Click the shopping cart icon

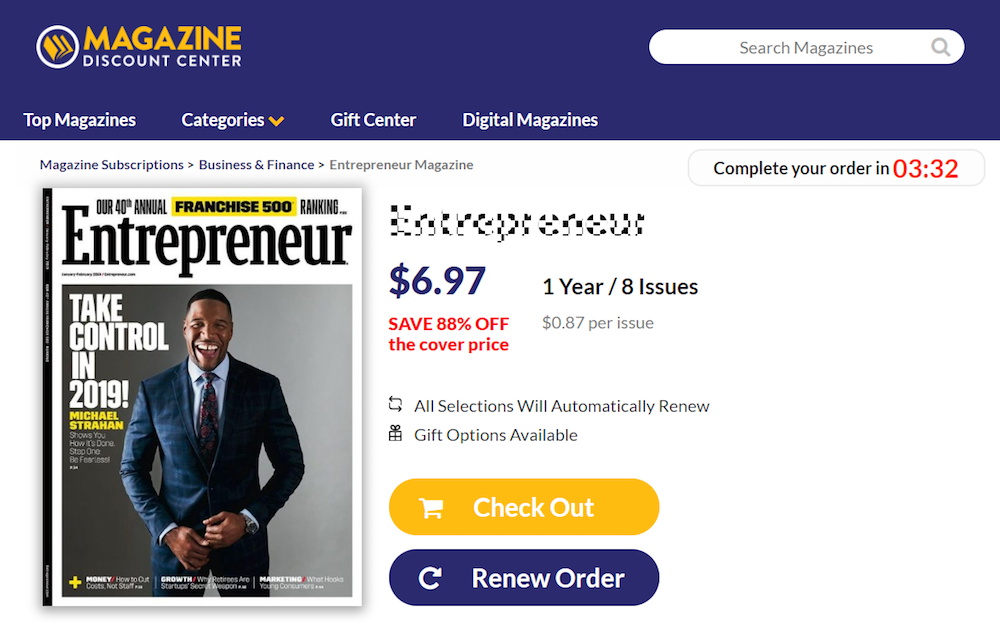[431, 508]
